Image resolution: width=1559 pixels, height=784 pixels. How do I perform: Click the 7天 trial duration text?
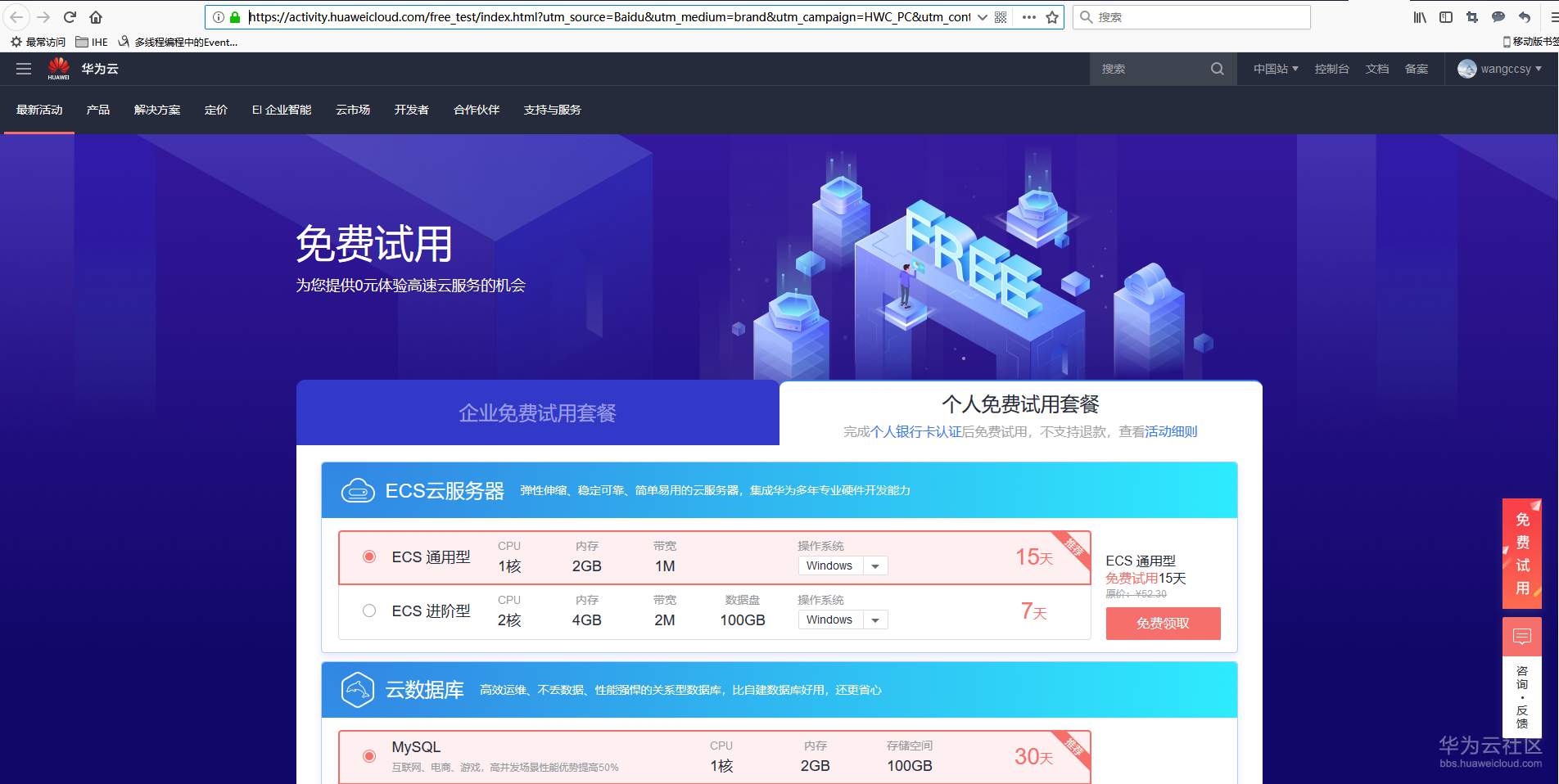point(1034,611)
